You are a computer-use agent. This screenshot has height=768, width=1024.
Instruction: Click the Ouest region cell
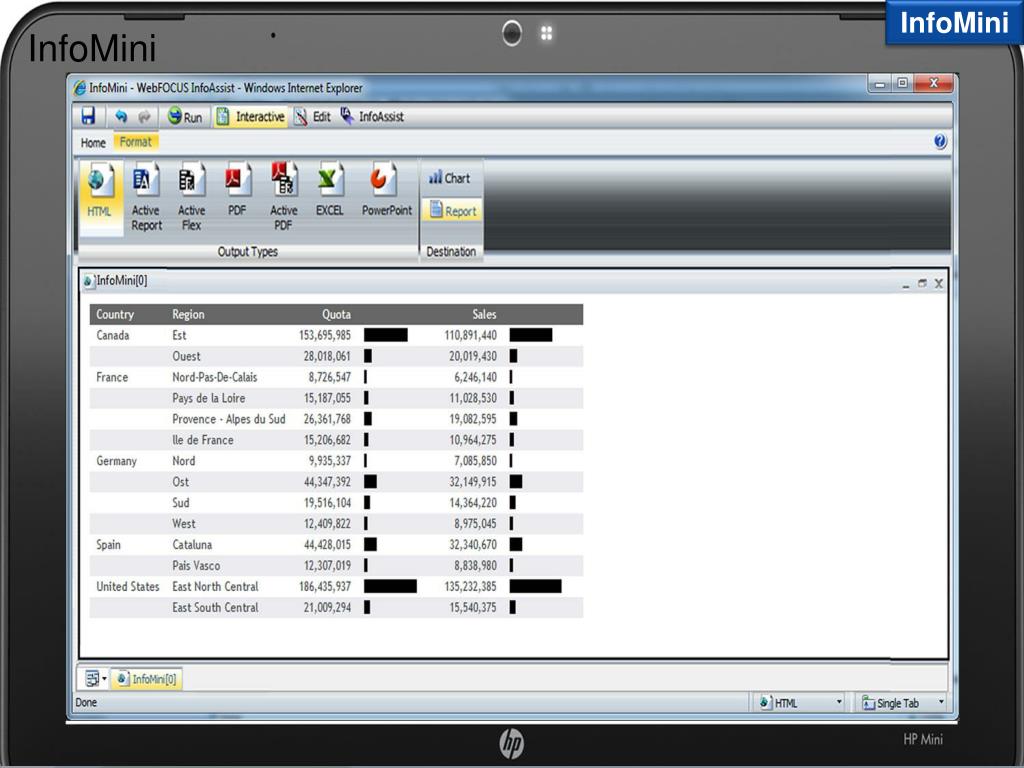[x=186, y=356]
